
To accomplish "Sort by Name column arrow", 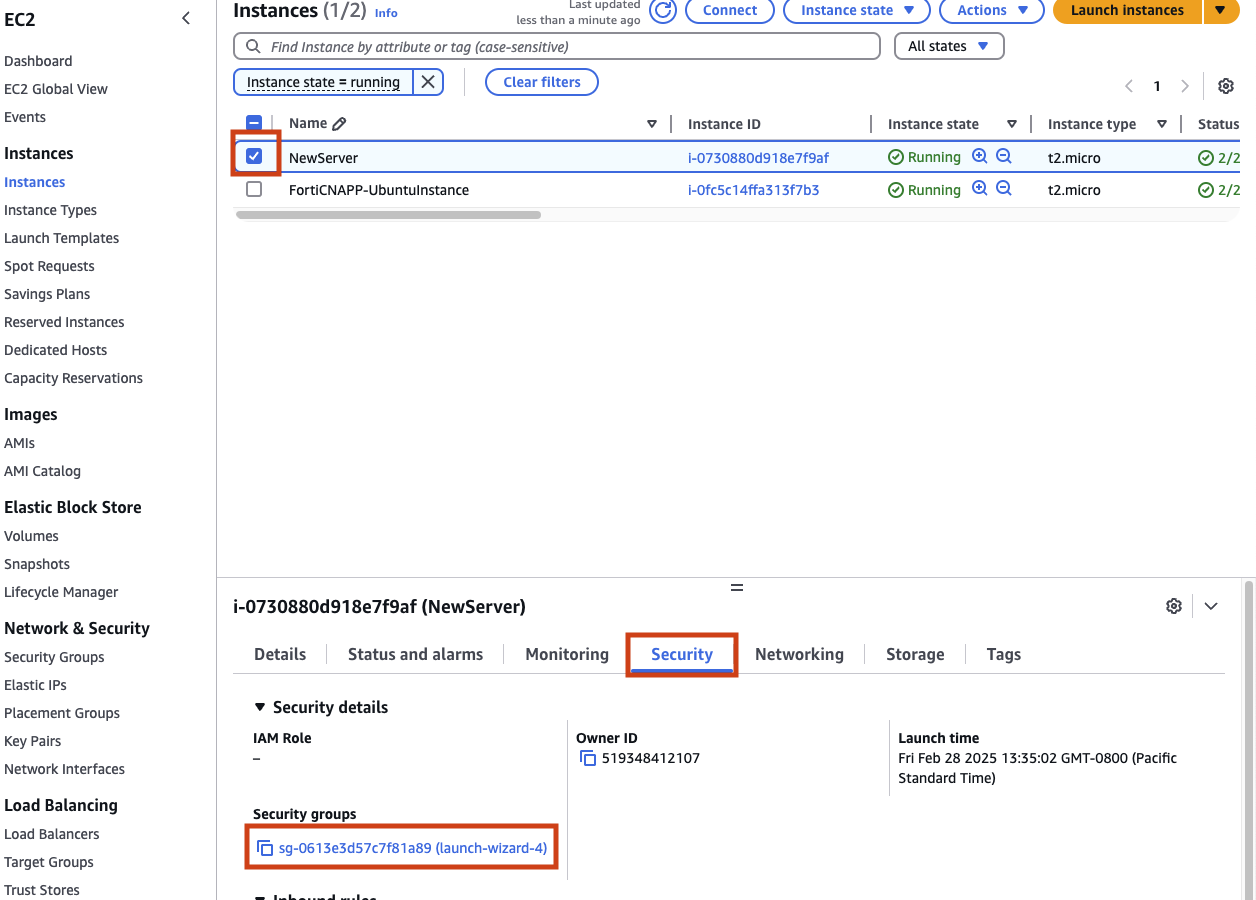I will 652,124.
